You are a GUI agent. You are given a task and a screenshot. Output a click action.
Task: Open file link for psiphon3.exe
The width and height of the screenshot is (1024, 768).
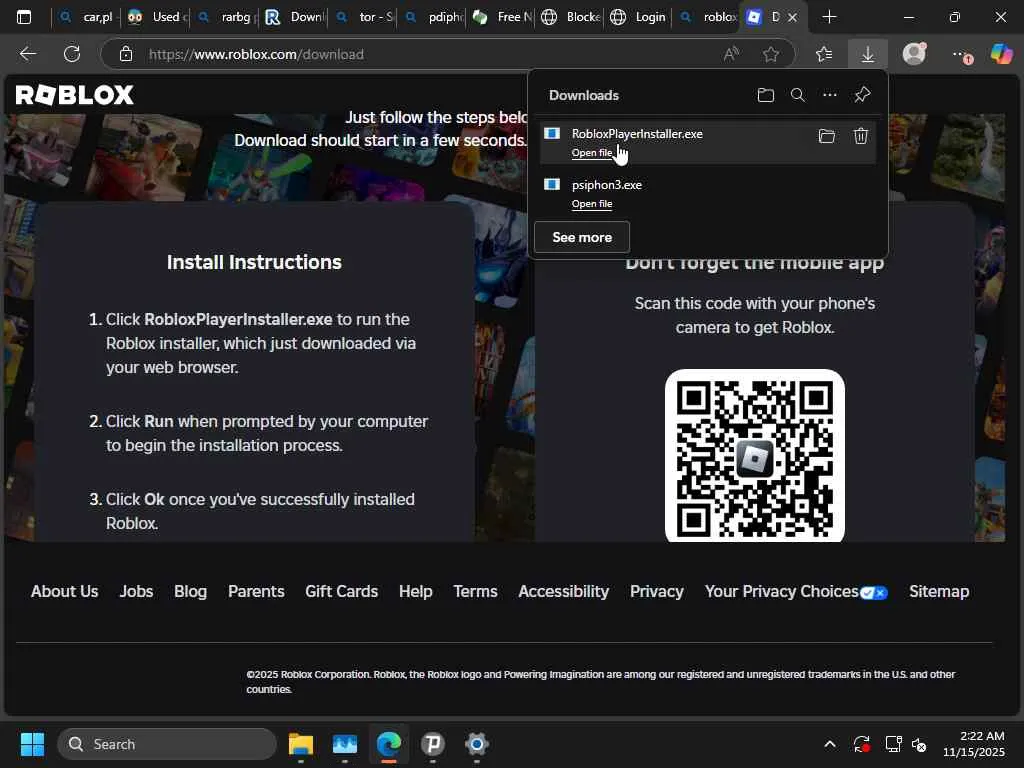point(591,204)
